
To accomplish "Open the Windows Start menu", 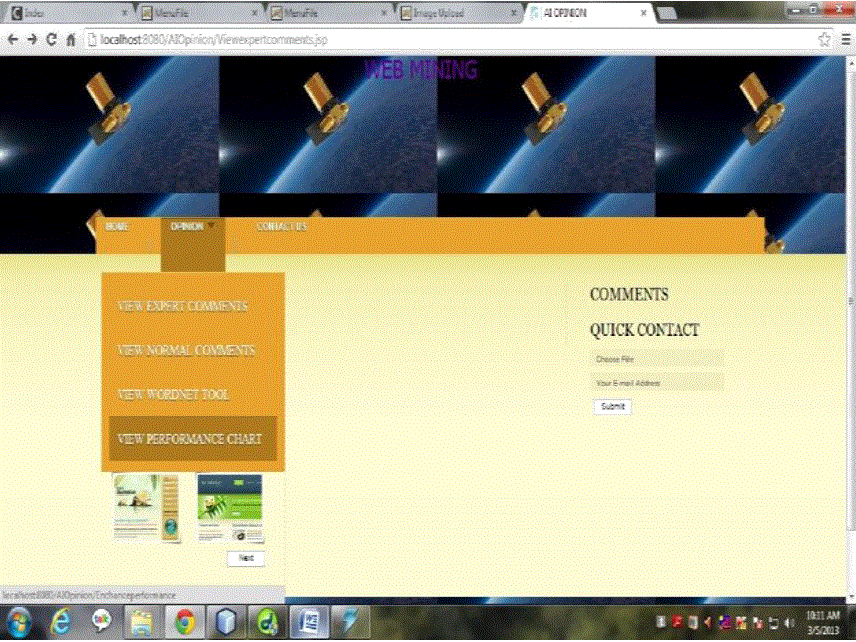I will 19,622.
